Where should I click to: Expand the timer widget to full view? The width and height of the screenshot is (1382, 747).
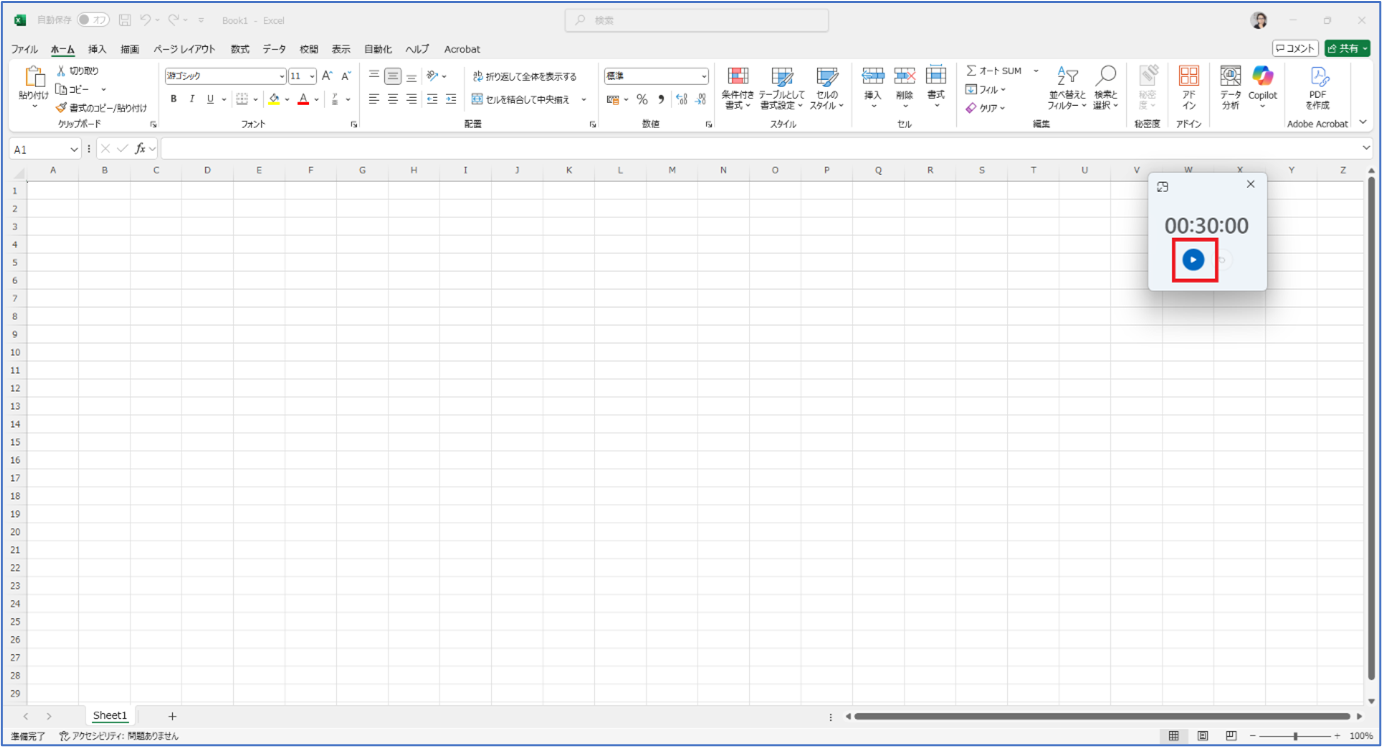(1163, 186)
